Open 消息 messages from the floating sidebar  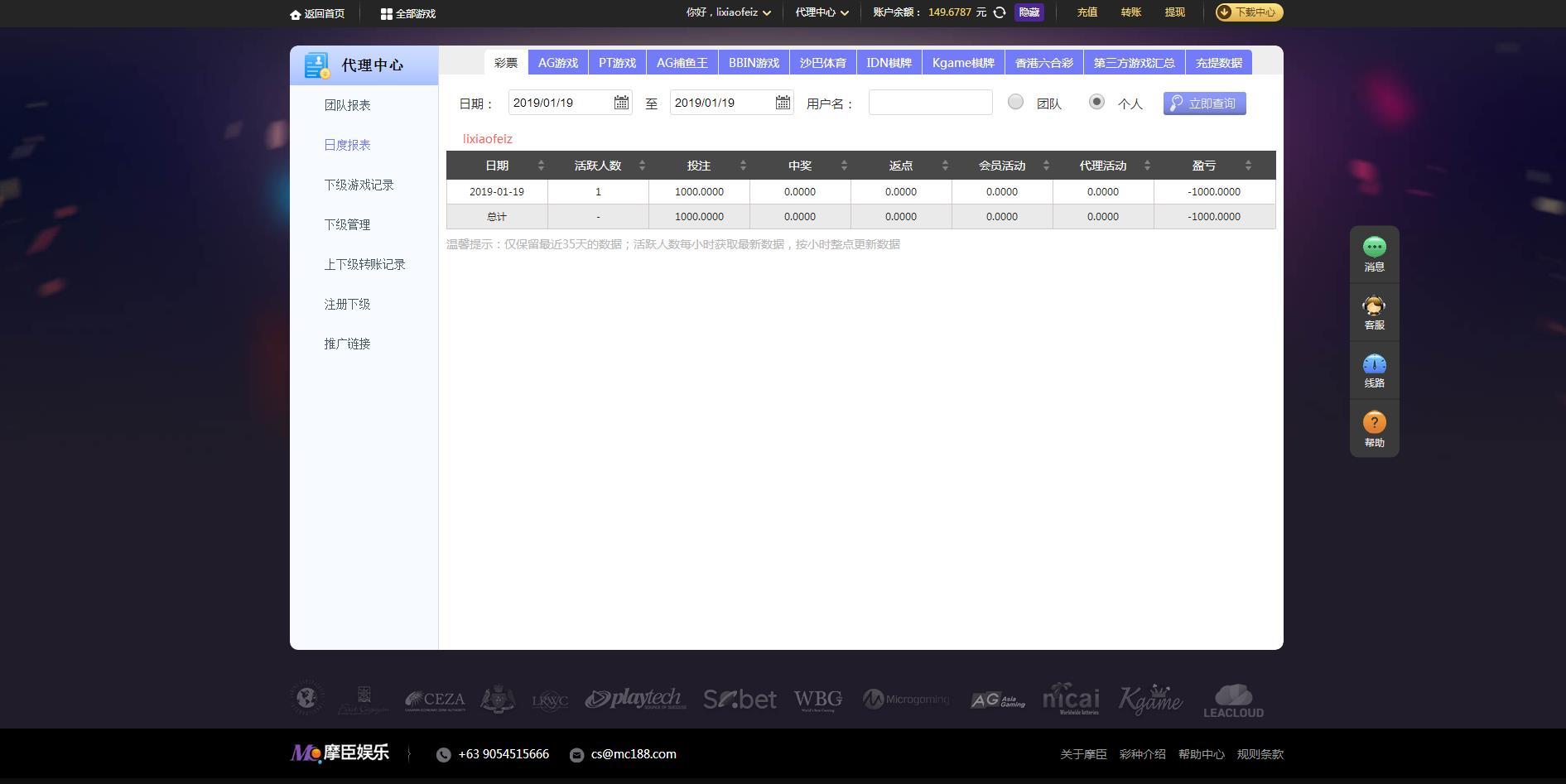click(1374, 246)
